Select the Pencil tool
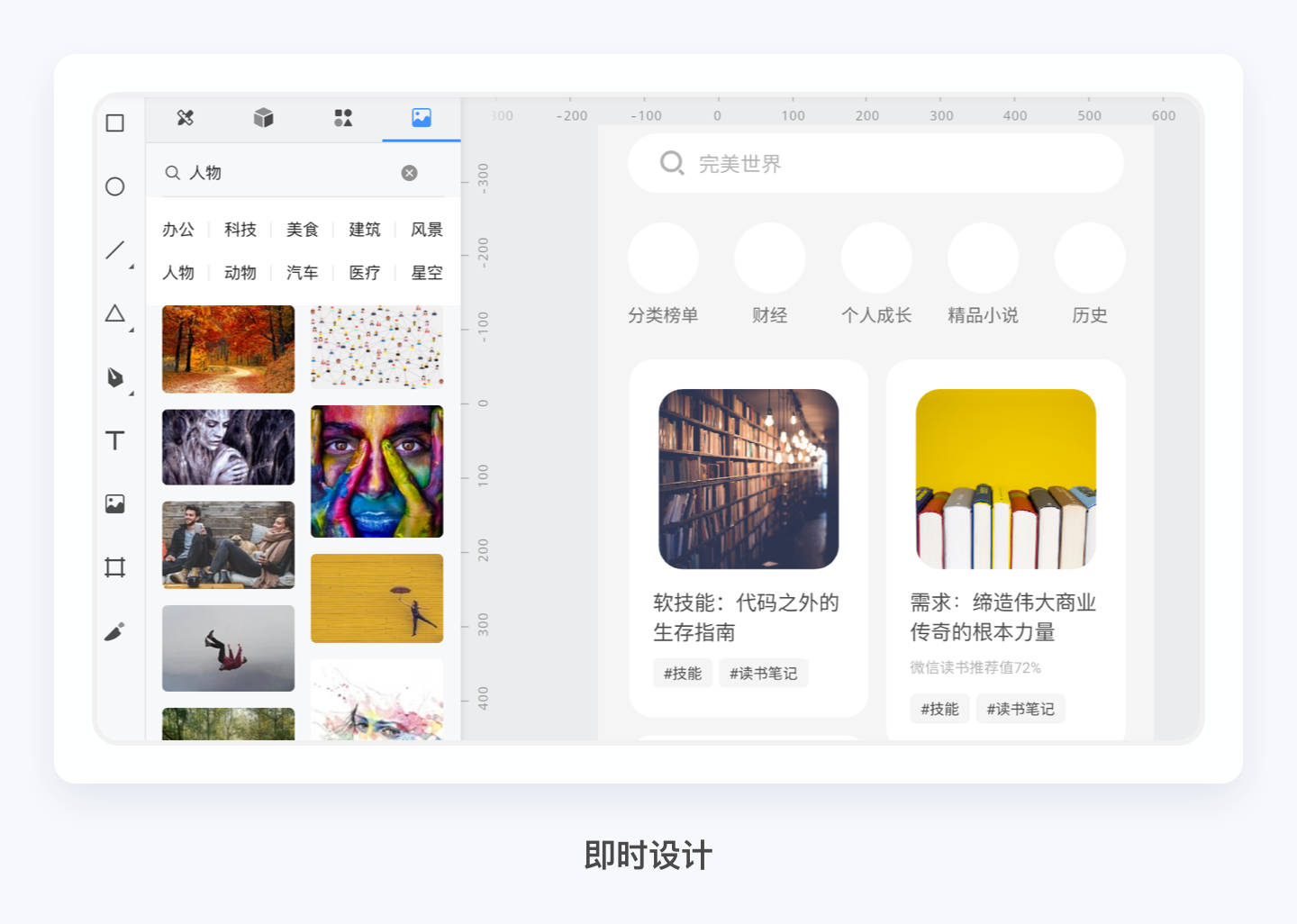Image resolution: width=1297 pixels, height=924 pixels. tap(114, 630)
